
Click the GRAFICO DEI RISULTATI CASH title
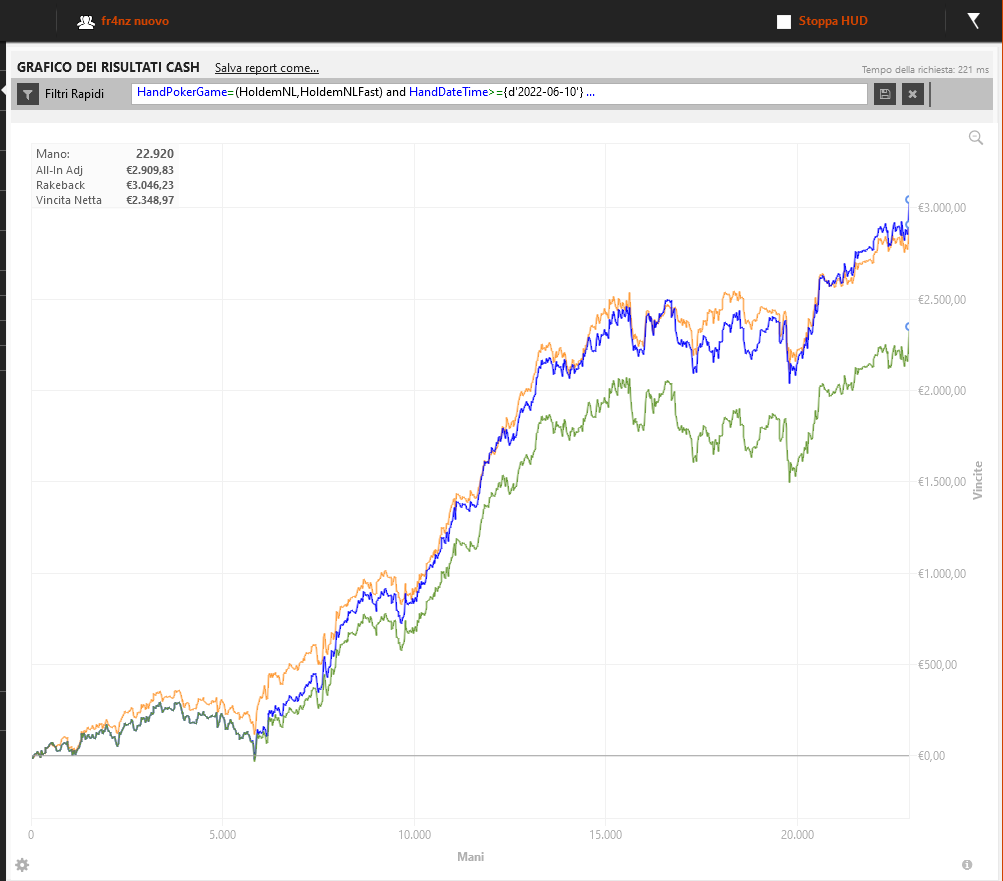click(x=108, y=67)
